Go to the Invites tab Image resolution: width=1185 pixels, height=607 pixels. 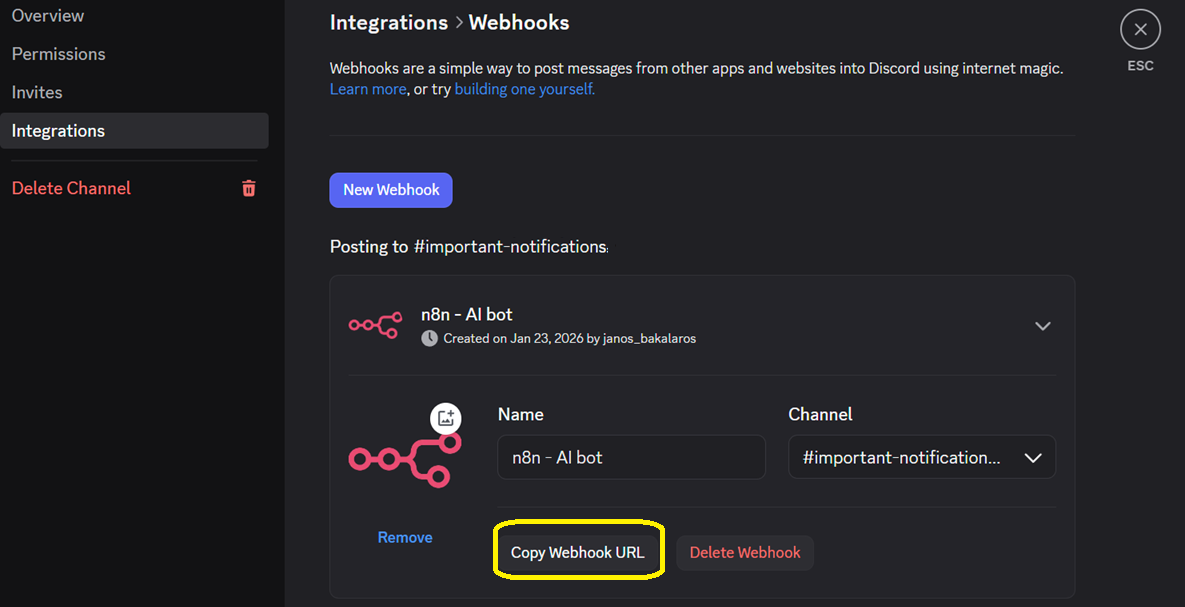(37, 92)
